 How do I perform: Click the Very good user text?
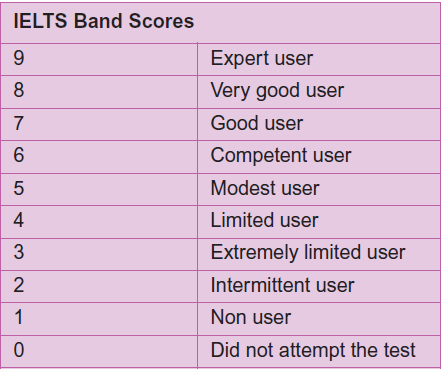277,91
